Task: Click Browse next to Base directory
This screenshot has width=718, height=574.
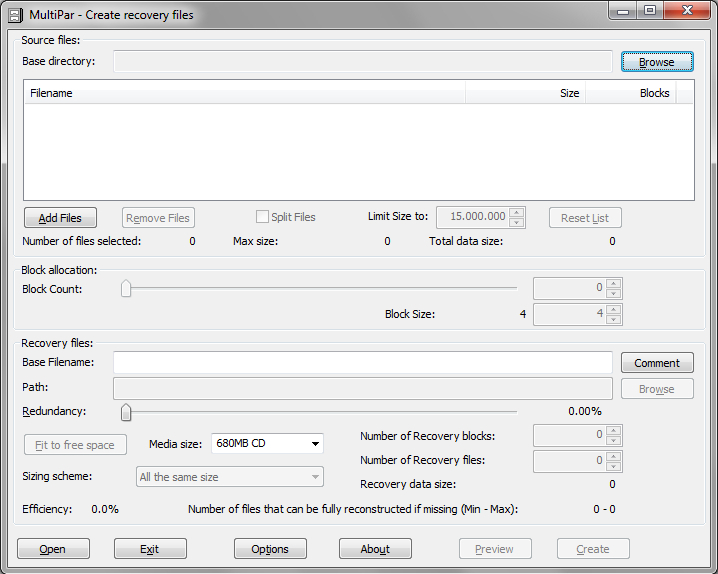Action: pos(657,62)
